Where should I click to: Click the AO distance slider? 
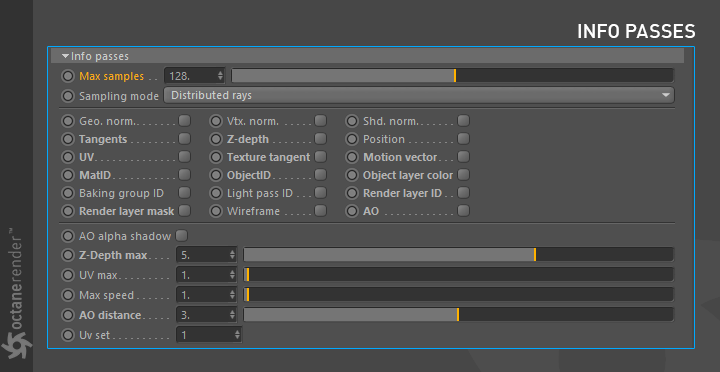click(x=458, y=315)
